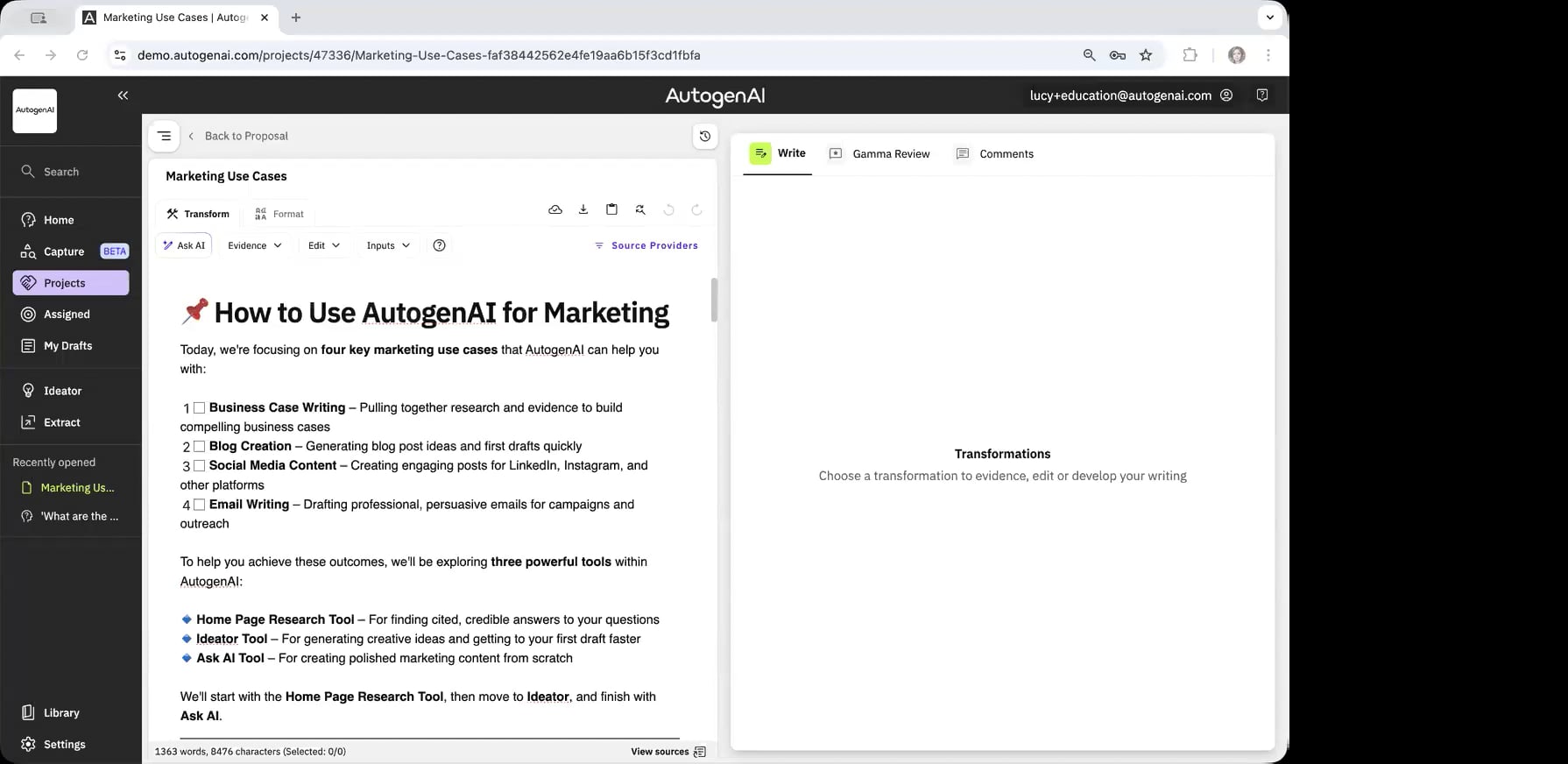Image resolution: width=1568 pixels, height=764 pixels.
Task: Bookmark this page with the star icon
Action: [x=1146, y=55]
